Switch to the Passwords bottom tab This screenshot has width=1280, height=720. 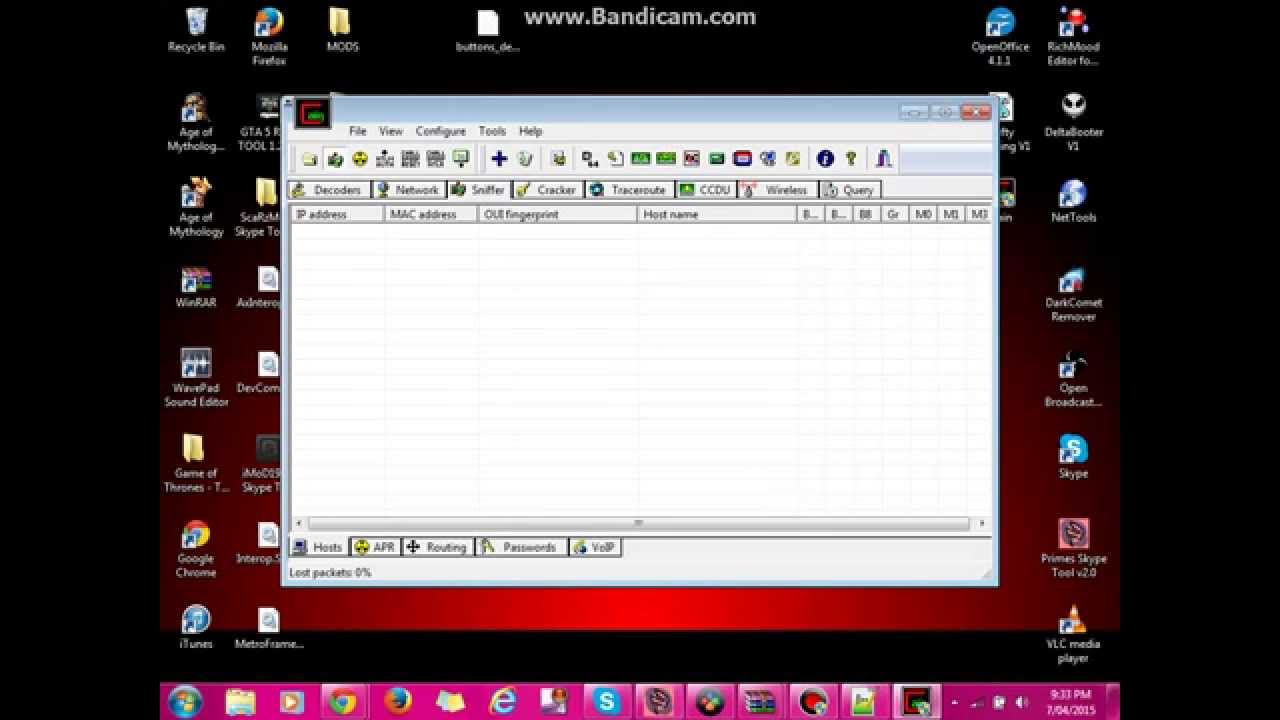520,547
